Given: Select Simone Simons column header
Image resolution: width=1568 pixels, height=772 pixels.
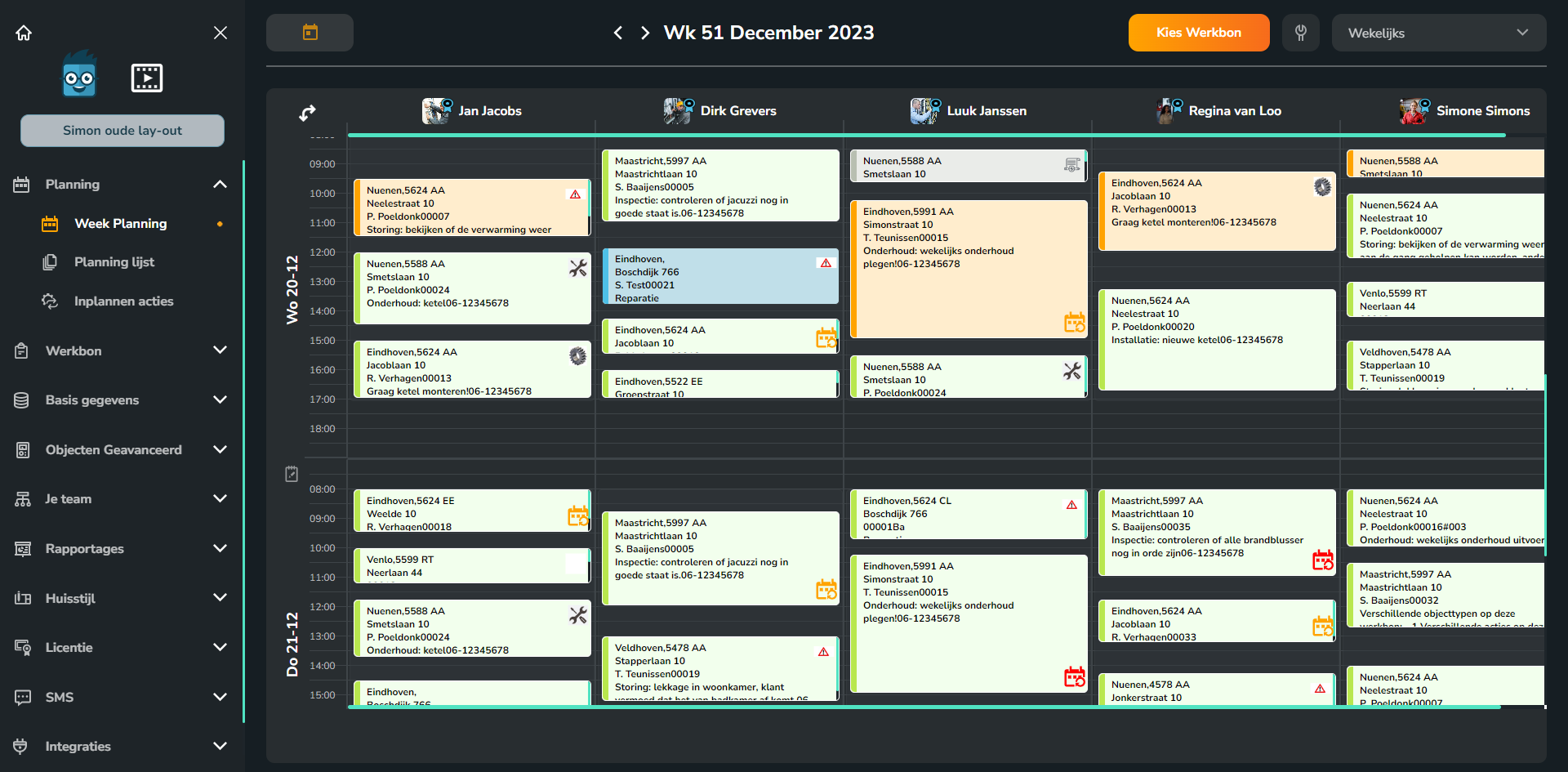Looking at the screenshot, I should pos(1464,111).
